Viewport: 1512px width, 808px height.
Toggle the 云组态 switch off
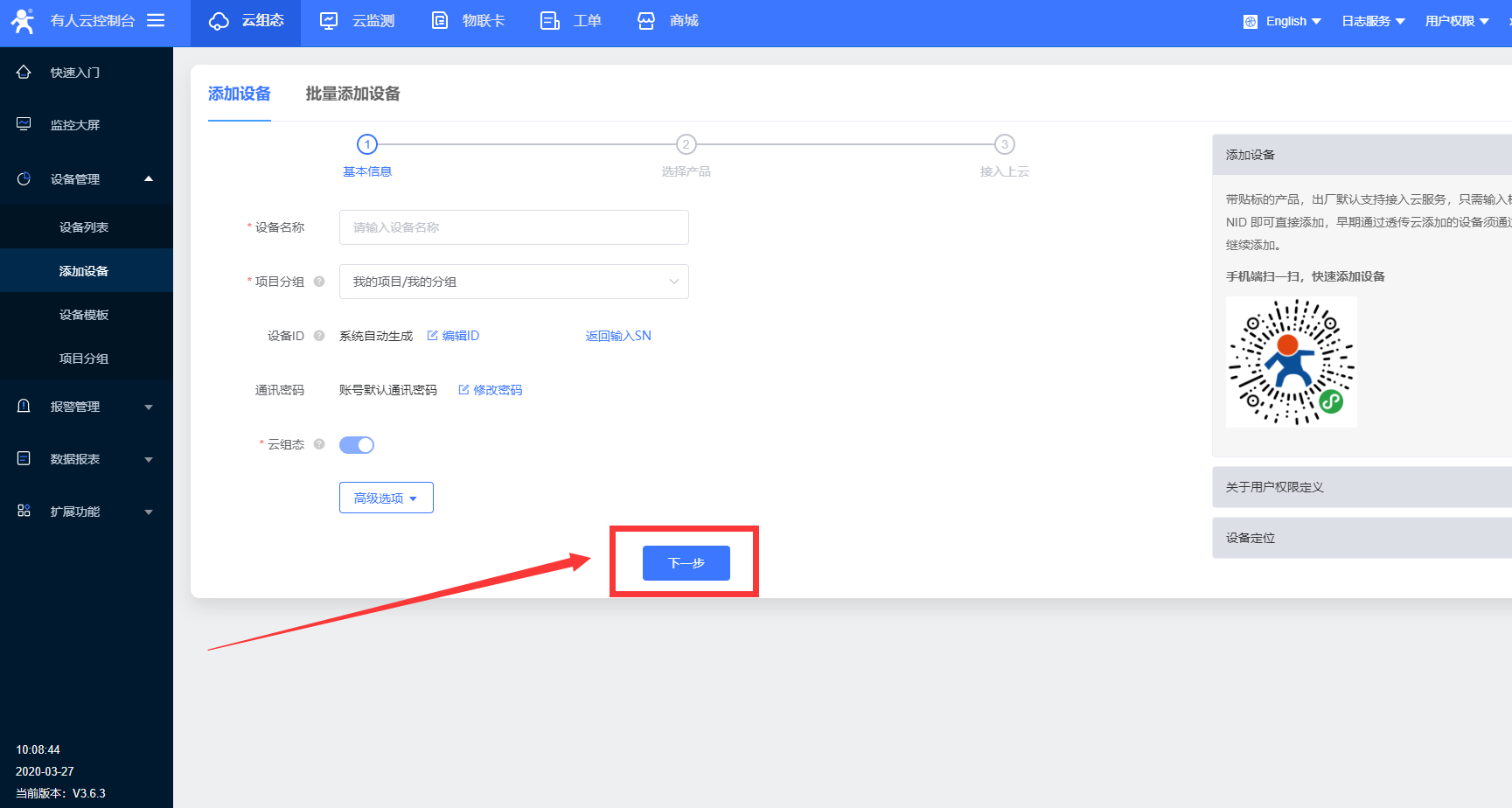point(357,445)
